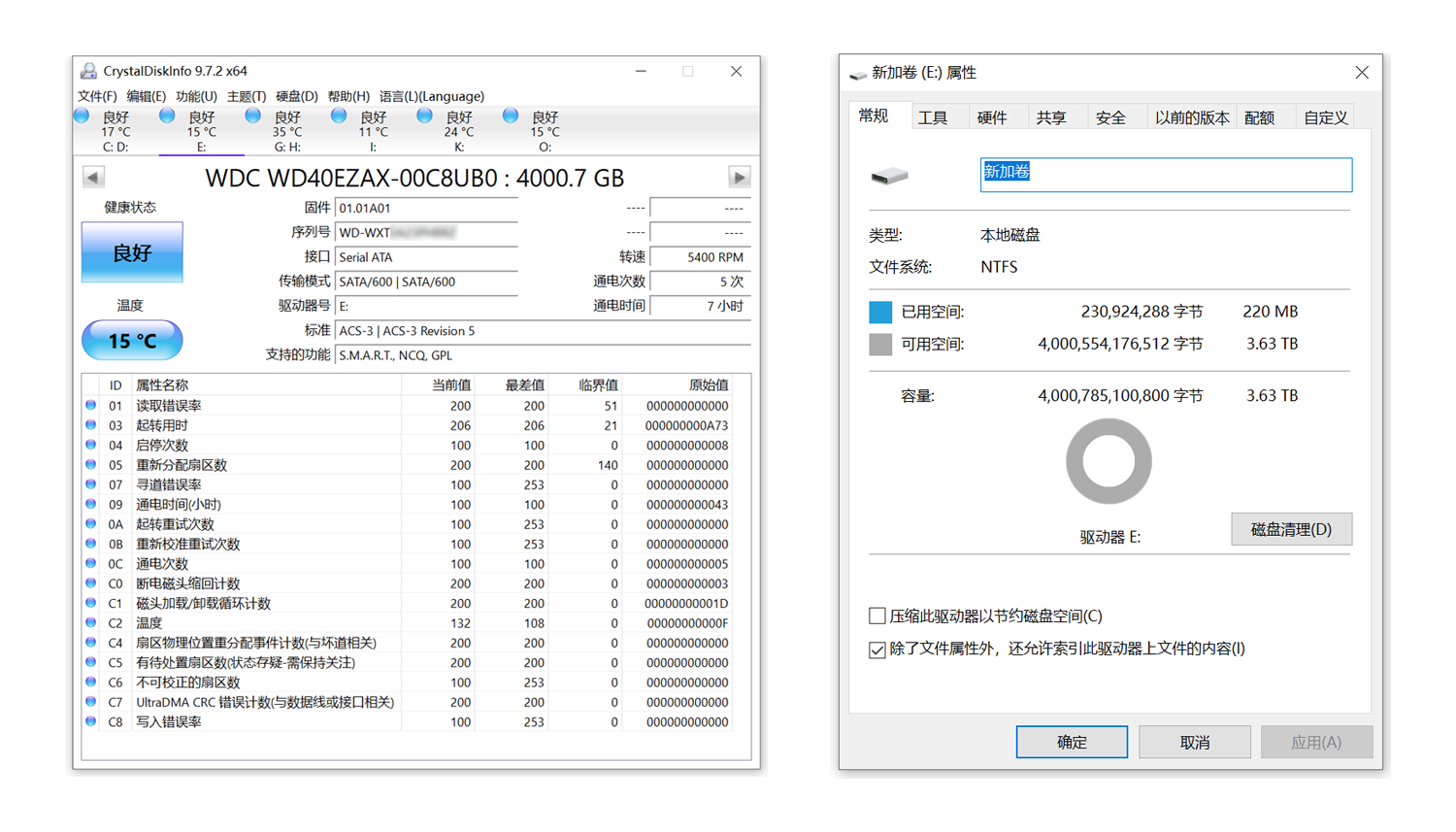This screenshot has height=832, width=1456.
Task: Click the I: disk status indicator
Action: click(x=339, y=116)
